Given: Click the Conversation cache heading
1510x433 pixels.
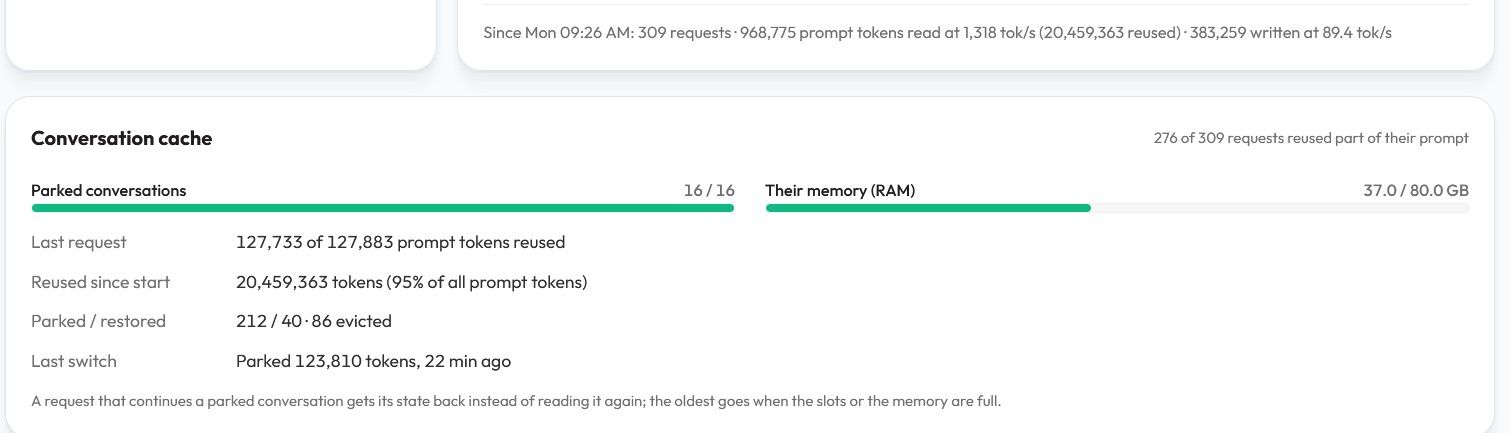Looking at the screenshot, I should pyautogui.click(x=121, y=139).
